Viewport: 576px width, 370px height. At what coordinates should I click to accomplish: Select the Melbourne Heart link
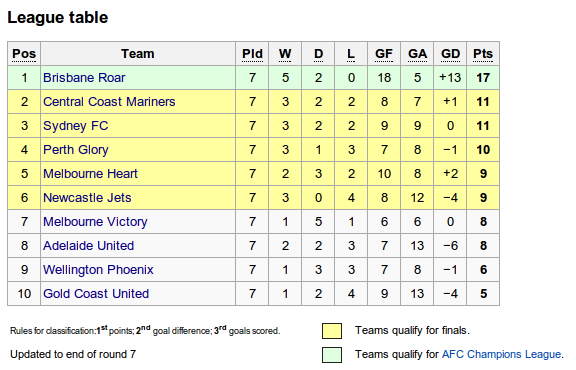(x=90, y=174)
